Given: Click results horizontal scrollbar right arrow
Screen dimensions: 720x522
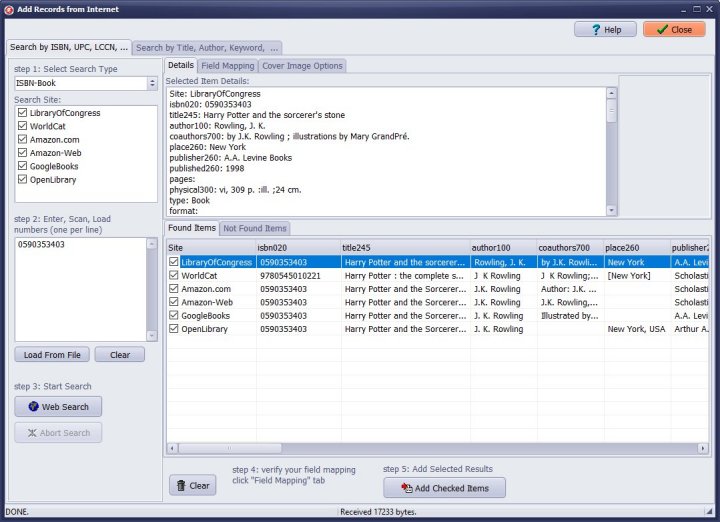Looking at the screenshot, I should pyautogui.click(x=703, y=448).
